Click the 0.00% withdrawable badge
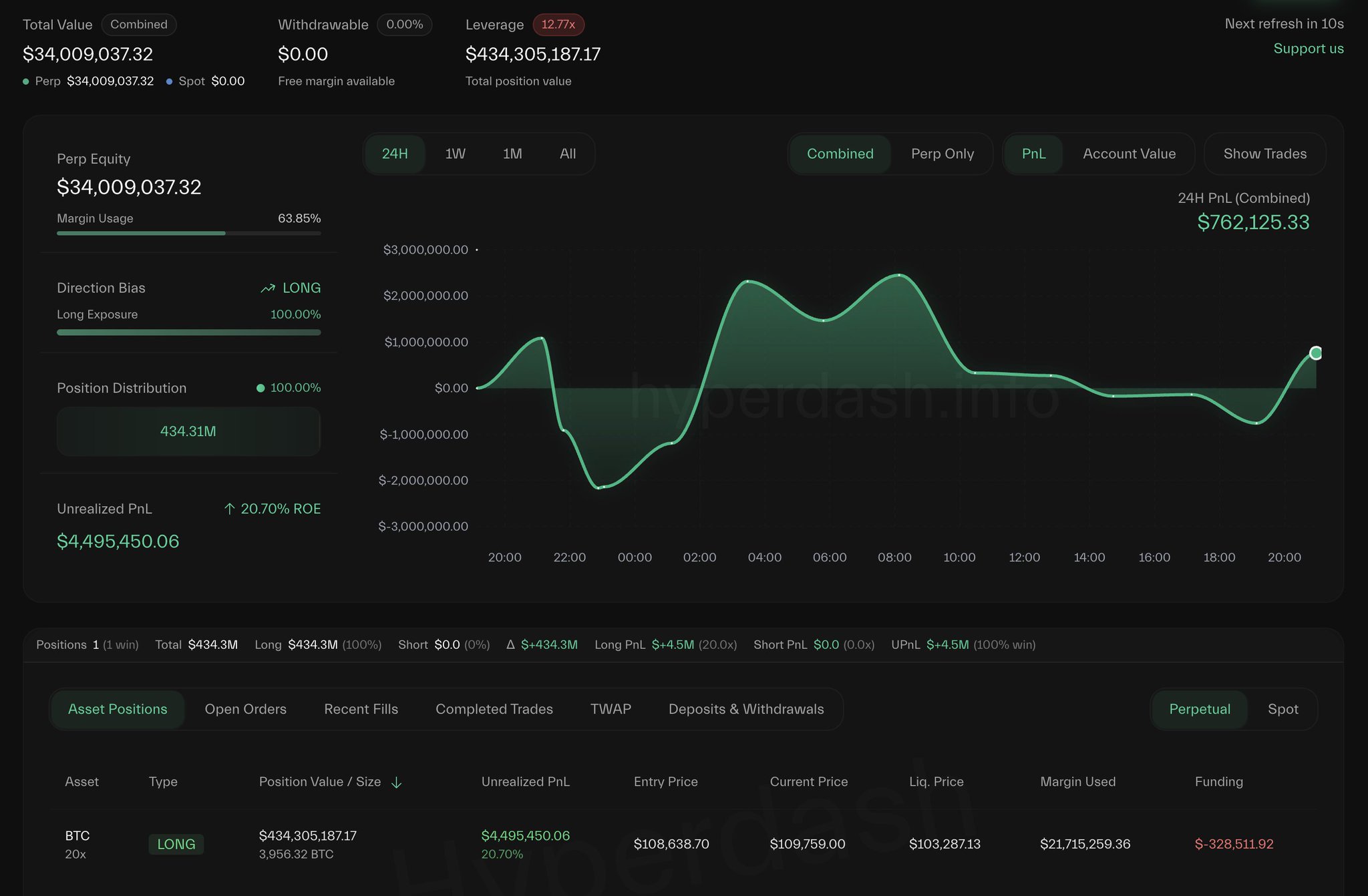Image resolution: width=1368 pixels, height=896 pixels. [x=405, y=25]
